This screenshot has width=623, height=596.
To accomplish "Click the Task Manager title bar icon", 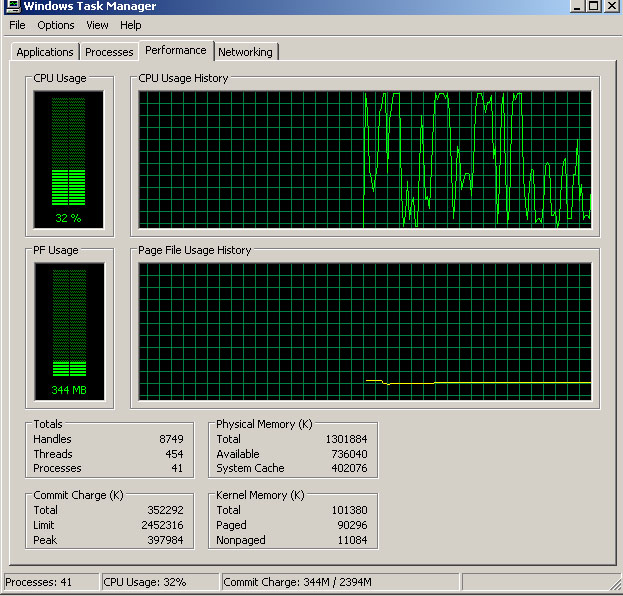I will tap(13, 6).
